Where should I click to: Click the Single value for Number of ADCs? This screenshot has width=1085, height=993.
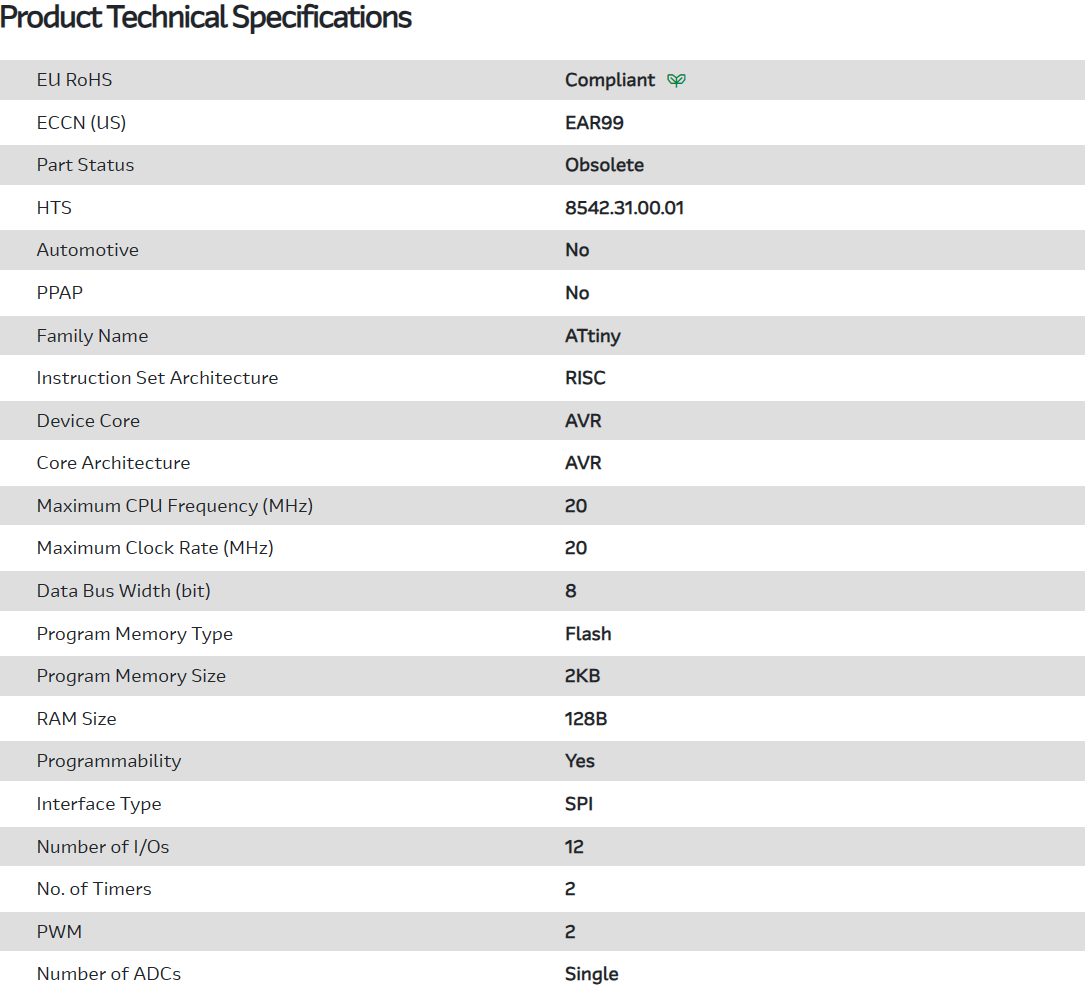(591, 974)
